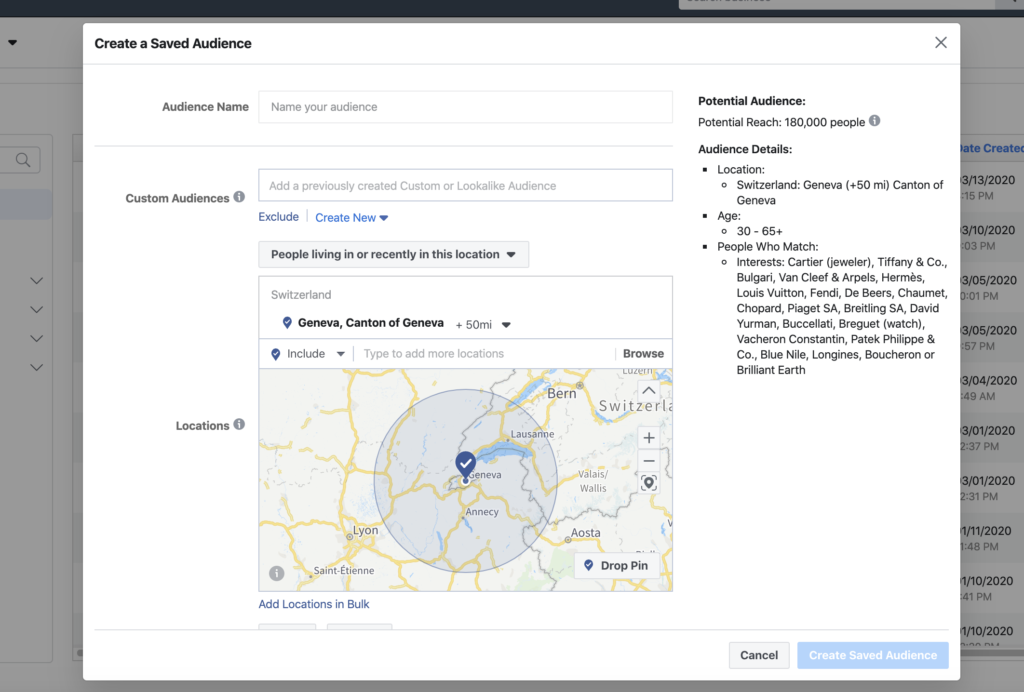Click the Date Created column header in background

point(991,148)
